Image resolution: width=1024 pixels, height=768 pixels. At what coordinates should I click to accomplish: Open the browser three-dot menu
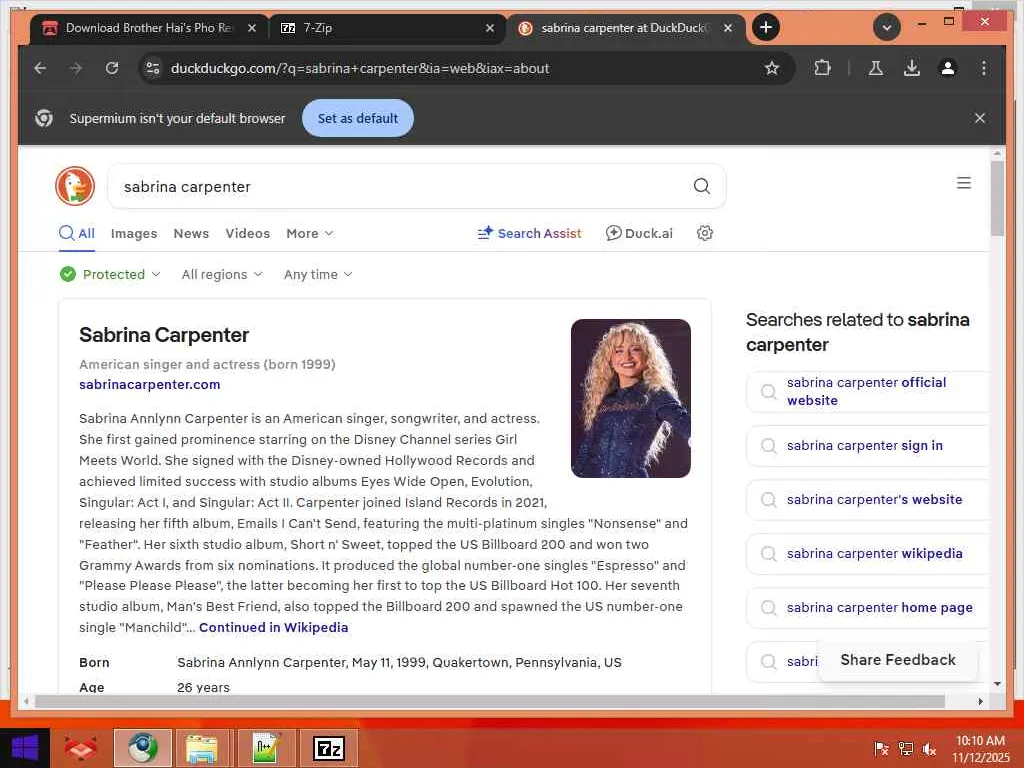coord(984,68)
